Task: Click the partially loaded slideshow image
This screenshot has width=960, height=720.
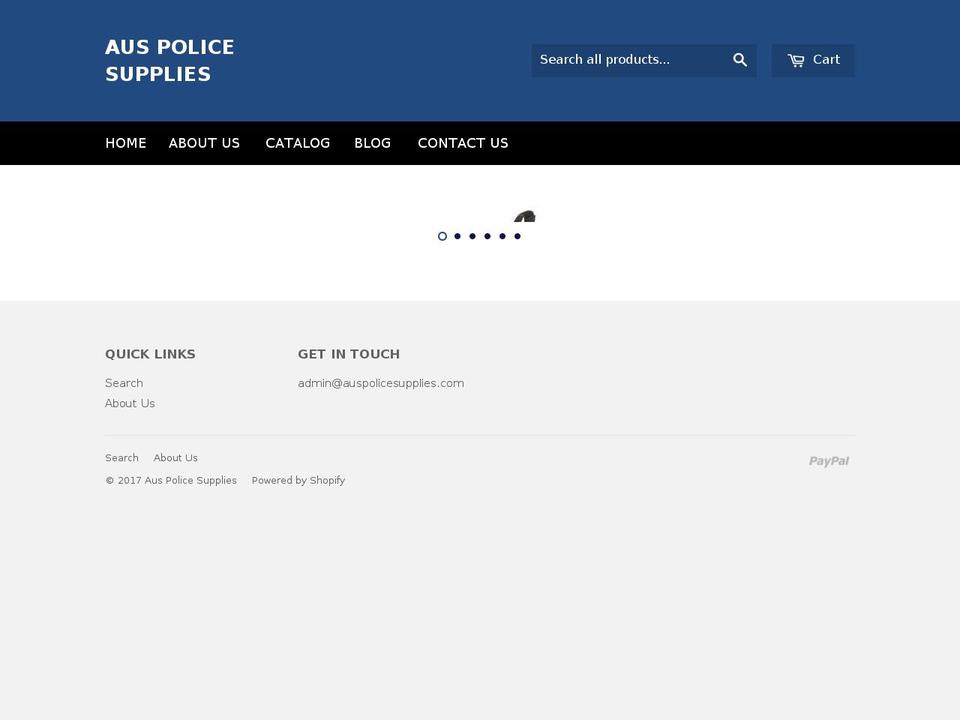Action: (525, 216)
